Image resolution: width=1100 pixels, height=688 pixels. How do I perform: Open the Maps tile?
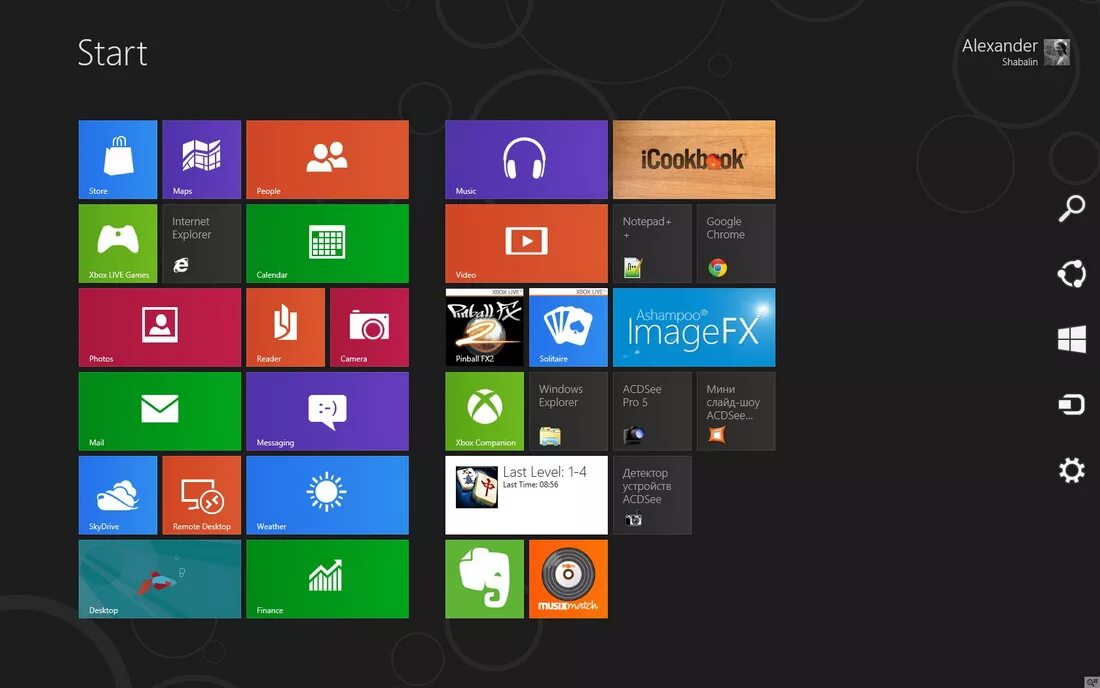coord(201,159)
